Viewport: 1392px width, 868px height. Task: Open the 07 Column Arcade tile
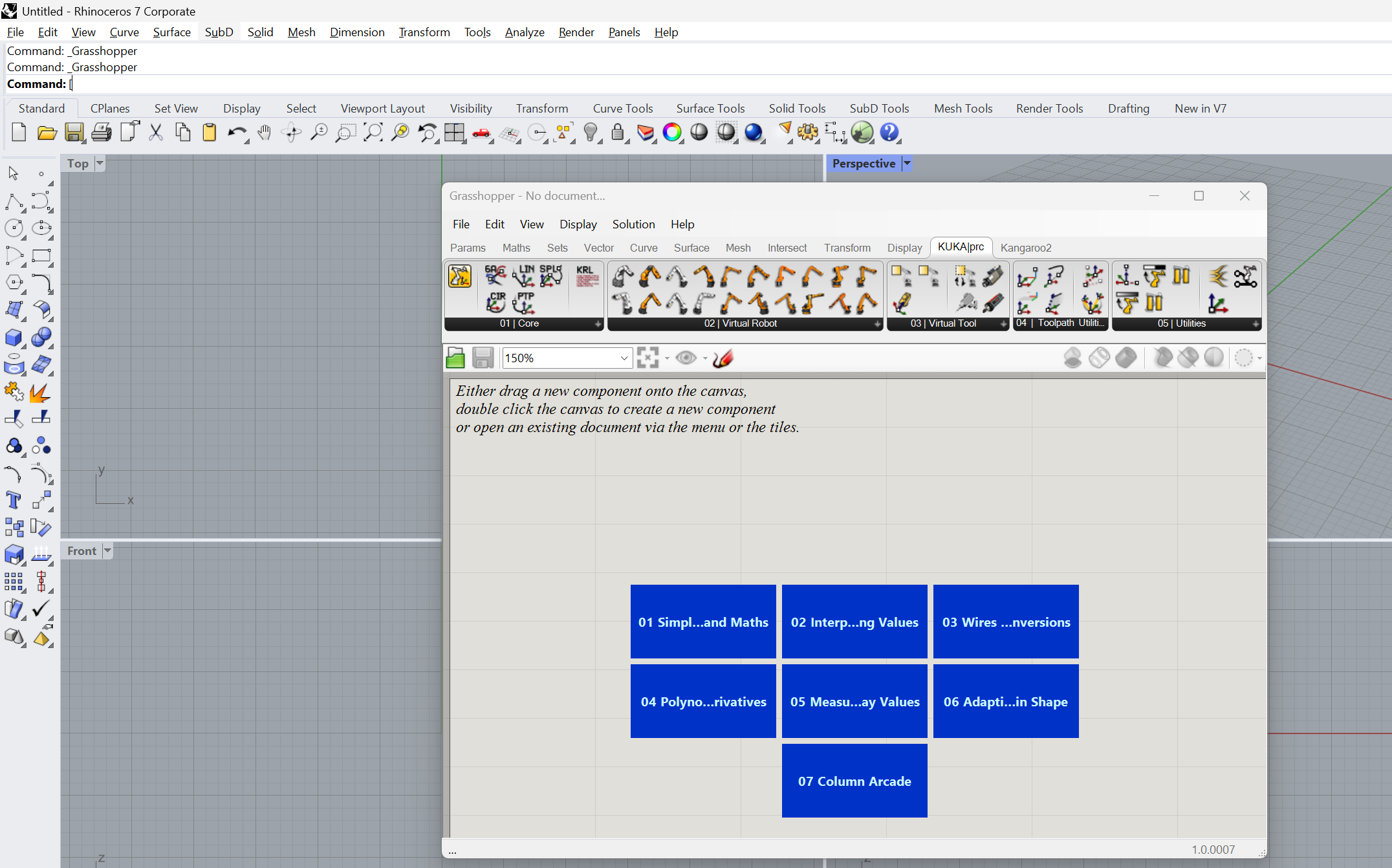pyautogui.click(x=854, y=781)
